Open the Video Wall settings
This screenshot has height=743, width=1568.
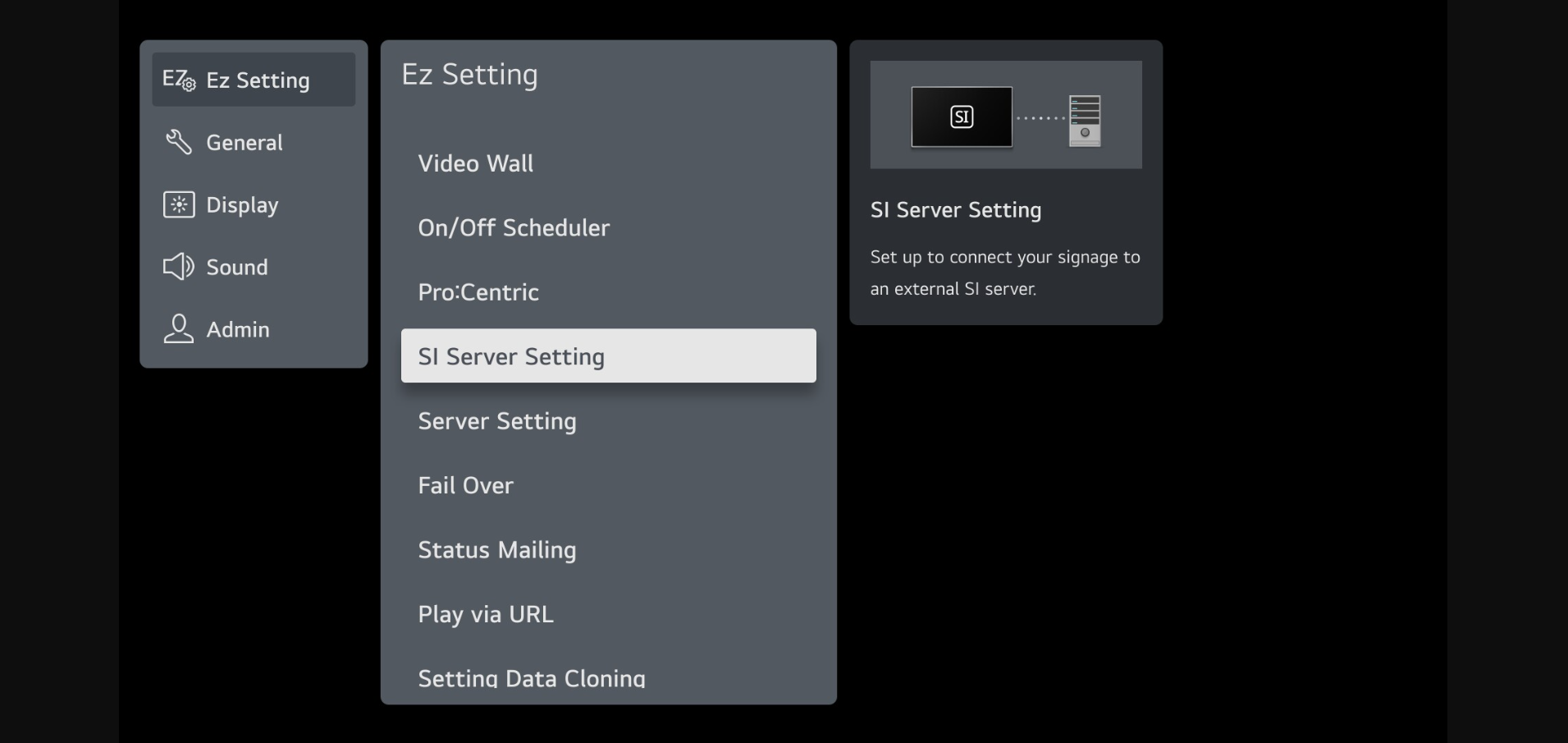point(476,163)
